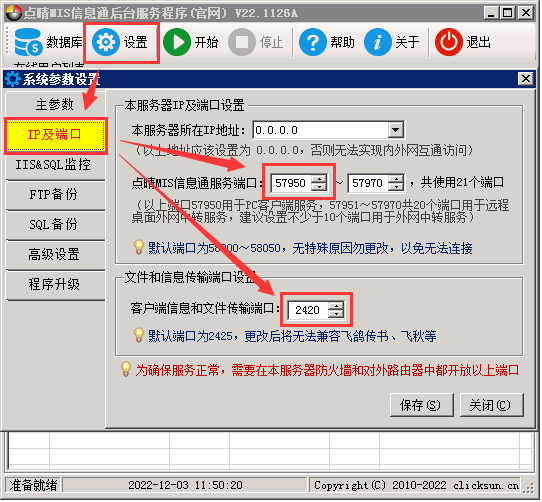The image size is (542, 502).
Task: Select the IIS&SQL监控 tab
Action: [x=55, y=165]
